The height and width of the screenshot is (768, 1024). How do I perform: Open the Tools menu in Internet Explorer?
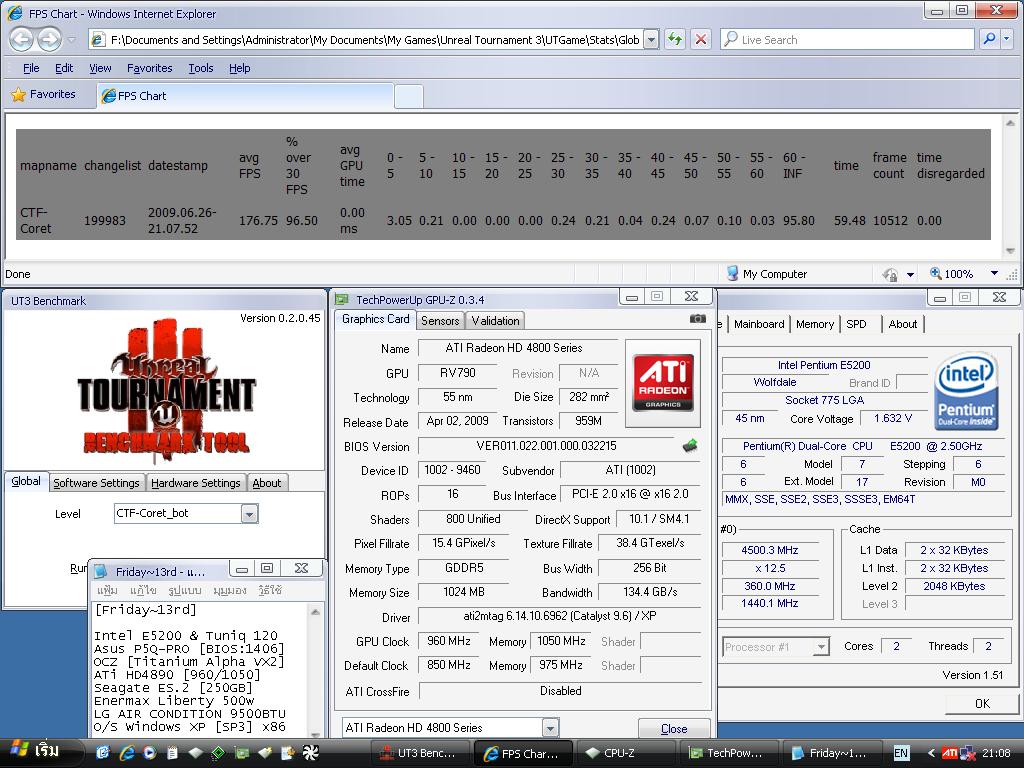point(200,68)
